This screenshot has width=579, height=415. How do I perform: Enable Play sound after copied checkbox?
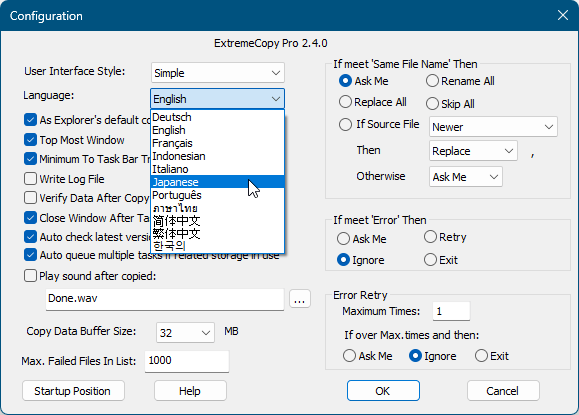(x=30, y=276)
